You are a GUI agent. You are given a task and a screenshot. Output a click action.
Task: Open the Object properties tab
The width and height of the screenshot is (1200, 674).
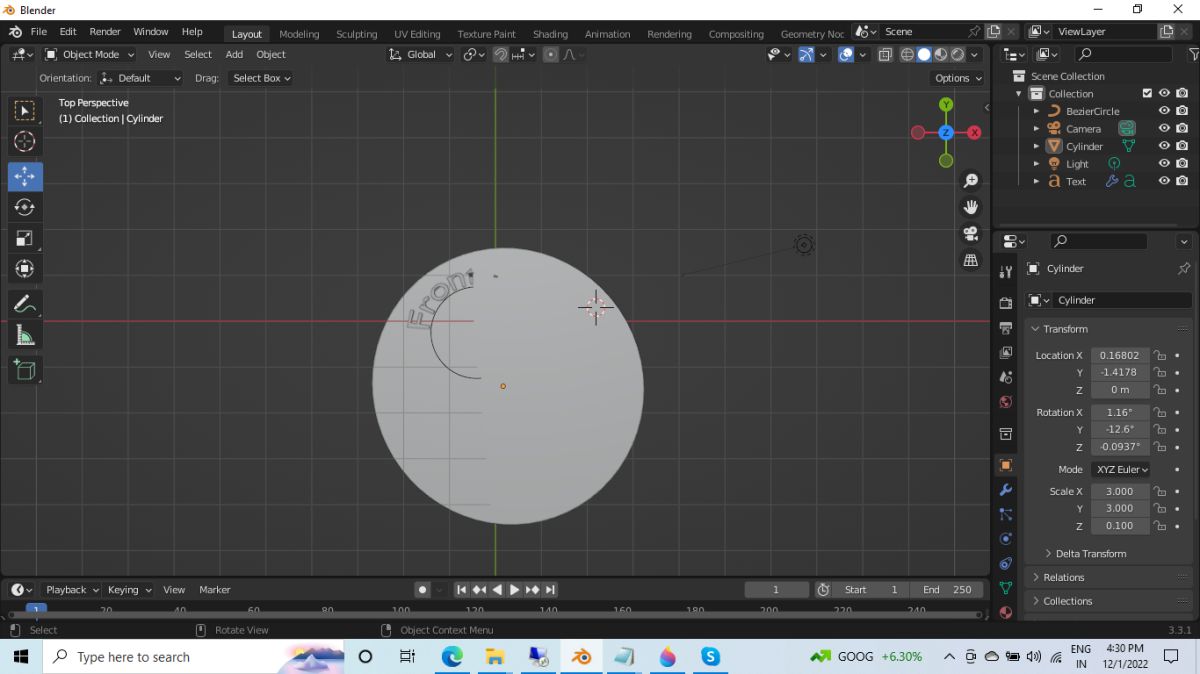coord(1006,465)
